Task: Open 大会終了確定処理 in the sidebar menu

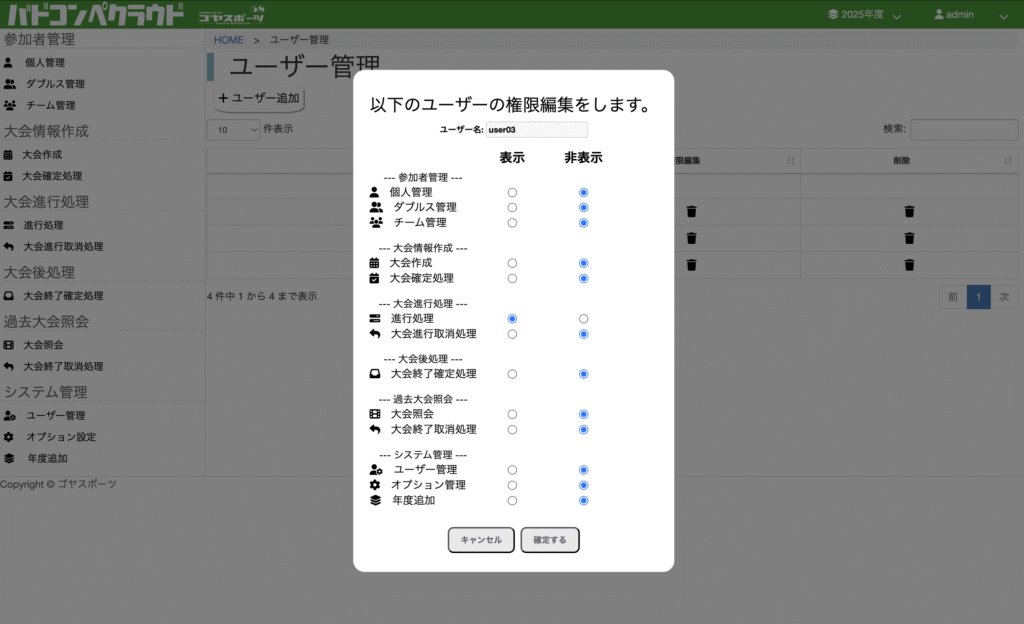Action: tap(63, 296)
